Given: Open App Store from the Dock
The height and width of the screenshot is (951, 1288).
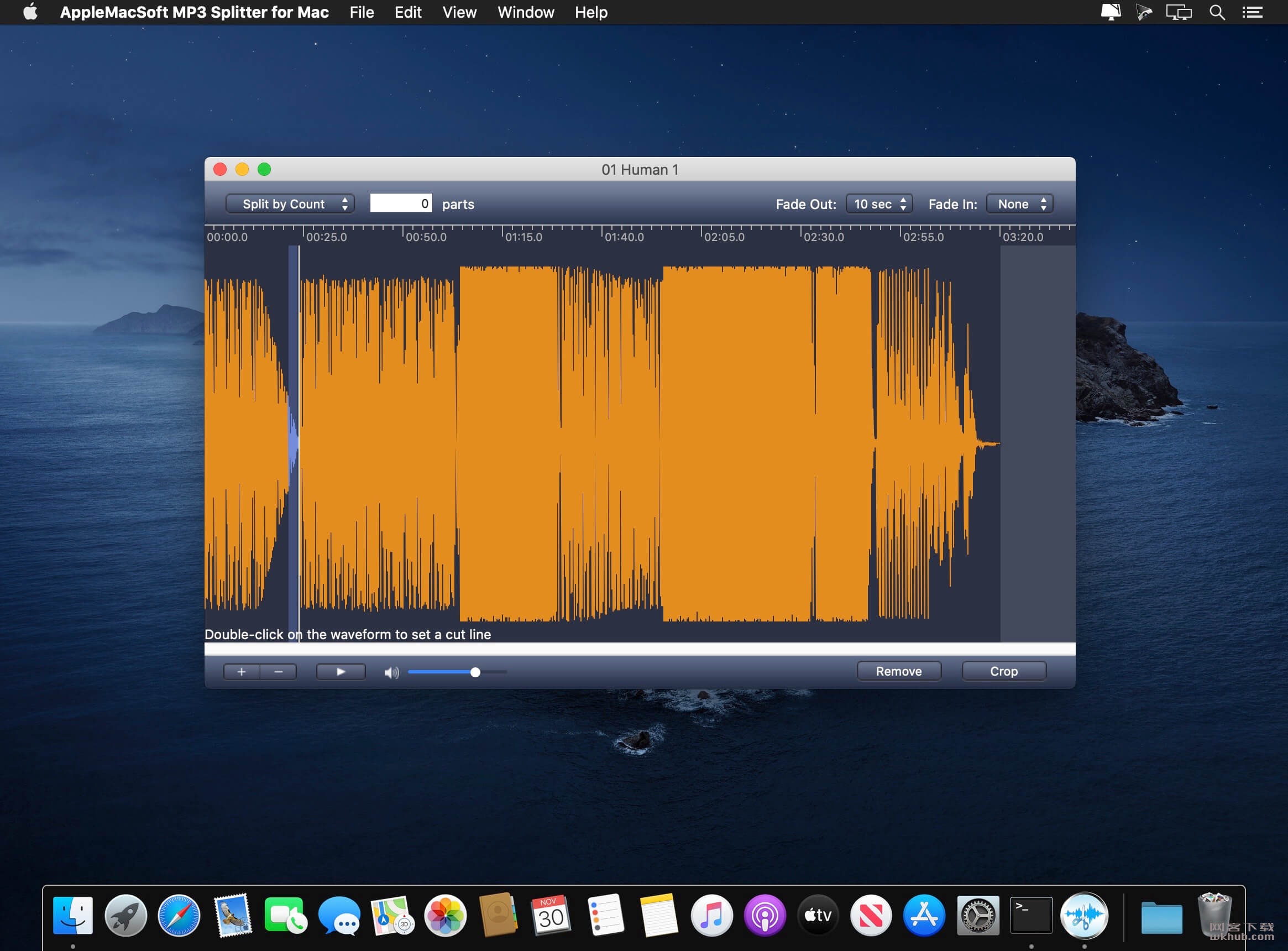Looking at the screenshot, I should pos(924,915).
